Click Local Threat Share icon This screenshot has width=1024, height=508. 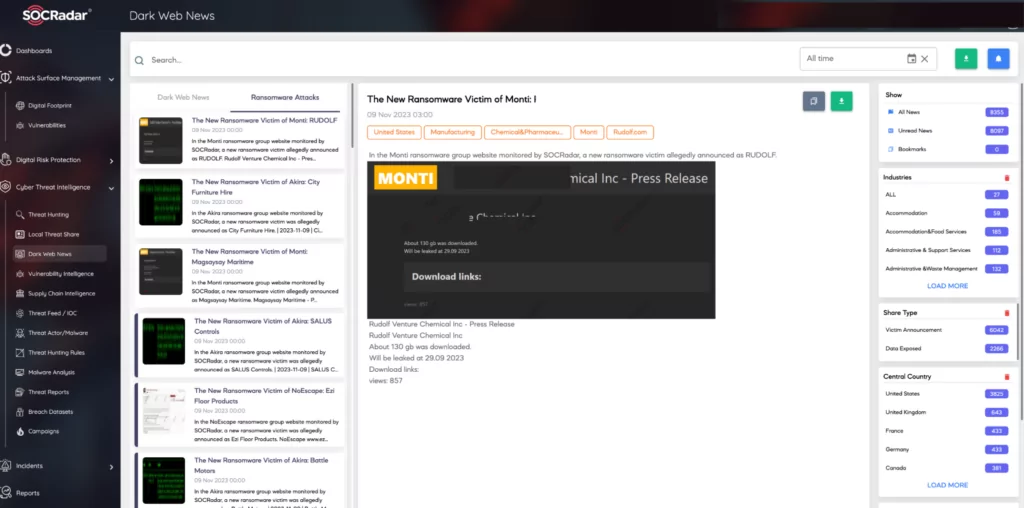click(x=20, y=234)
